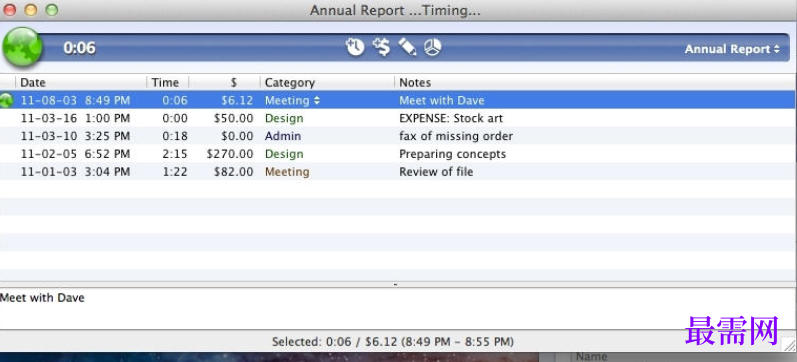This screenshot has height=362, width=797.
Task: Click the $50.00 amount cell
Action: pyautogui.click(x=234, y=118)
